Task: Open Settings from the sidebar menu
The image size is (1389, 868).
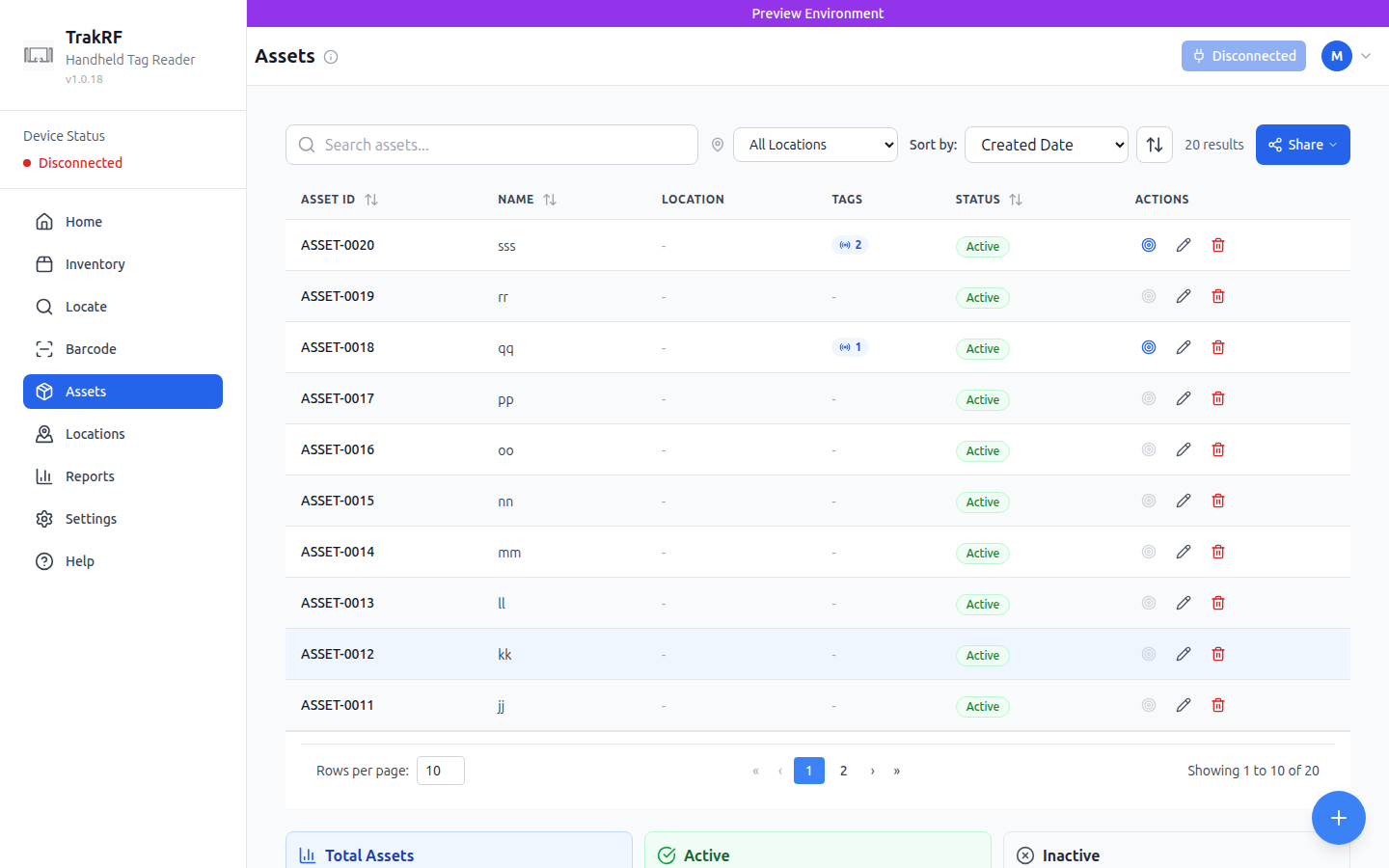Action: (x=89, y=518)
